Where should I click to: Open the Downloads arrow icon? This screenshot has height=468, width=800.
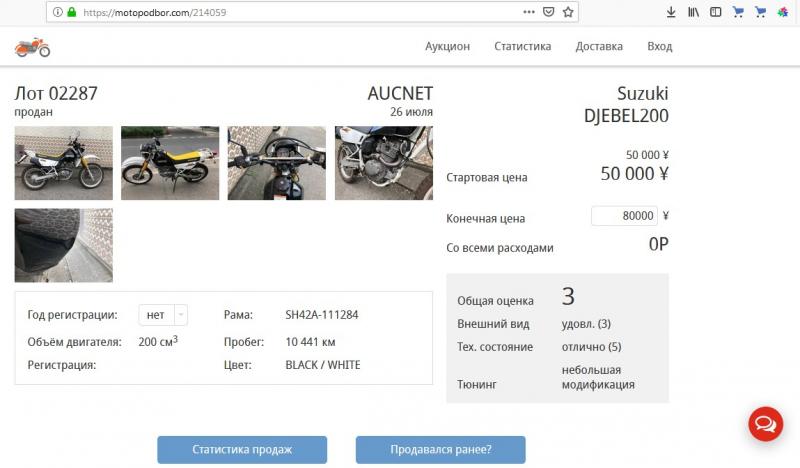coord(671,12)
